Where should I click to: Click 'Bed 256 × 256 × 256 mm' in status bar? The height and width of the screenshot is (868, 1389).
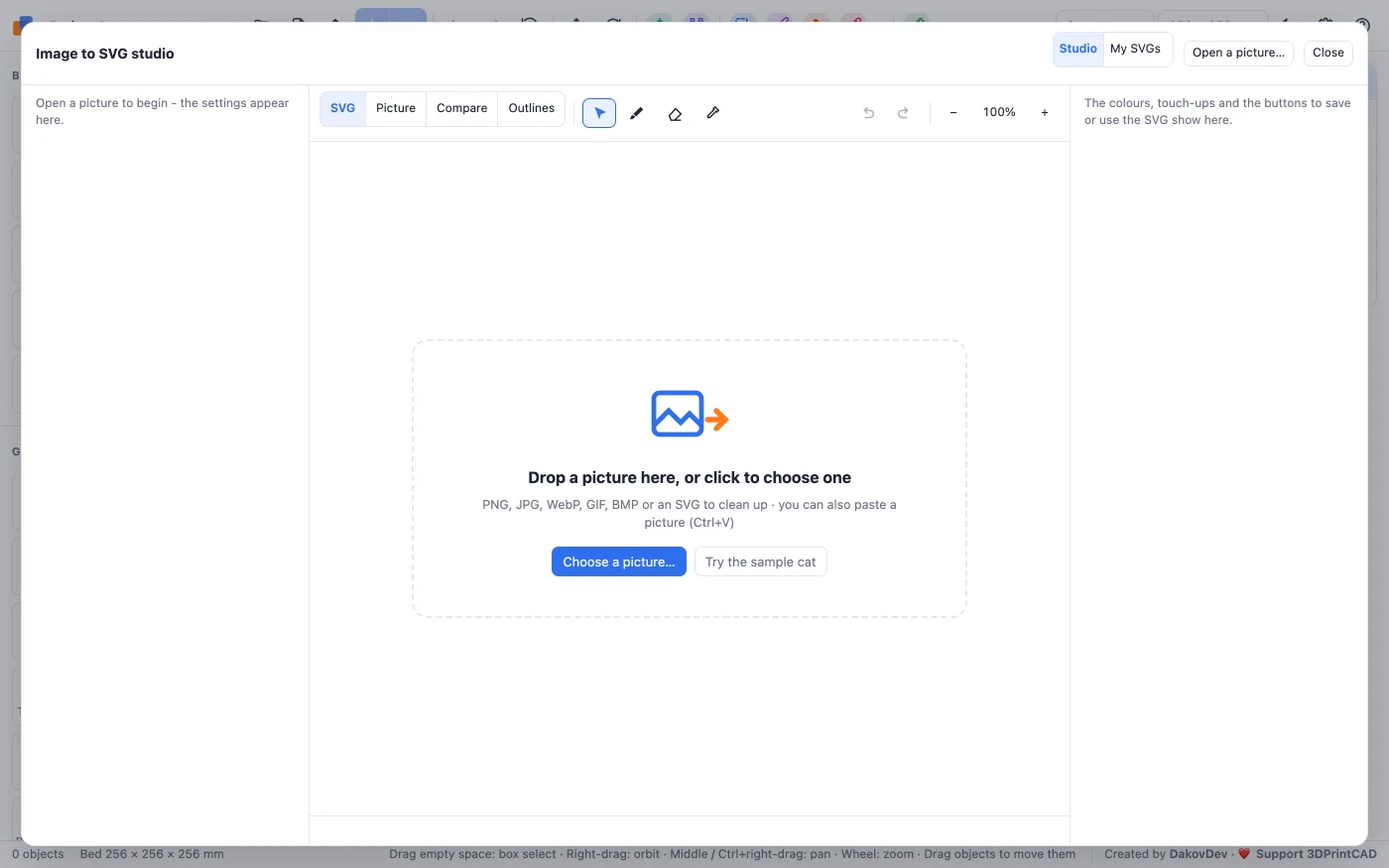tap(152, 854)
